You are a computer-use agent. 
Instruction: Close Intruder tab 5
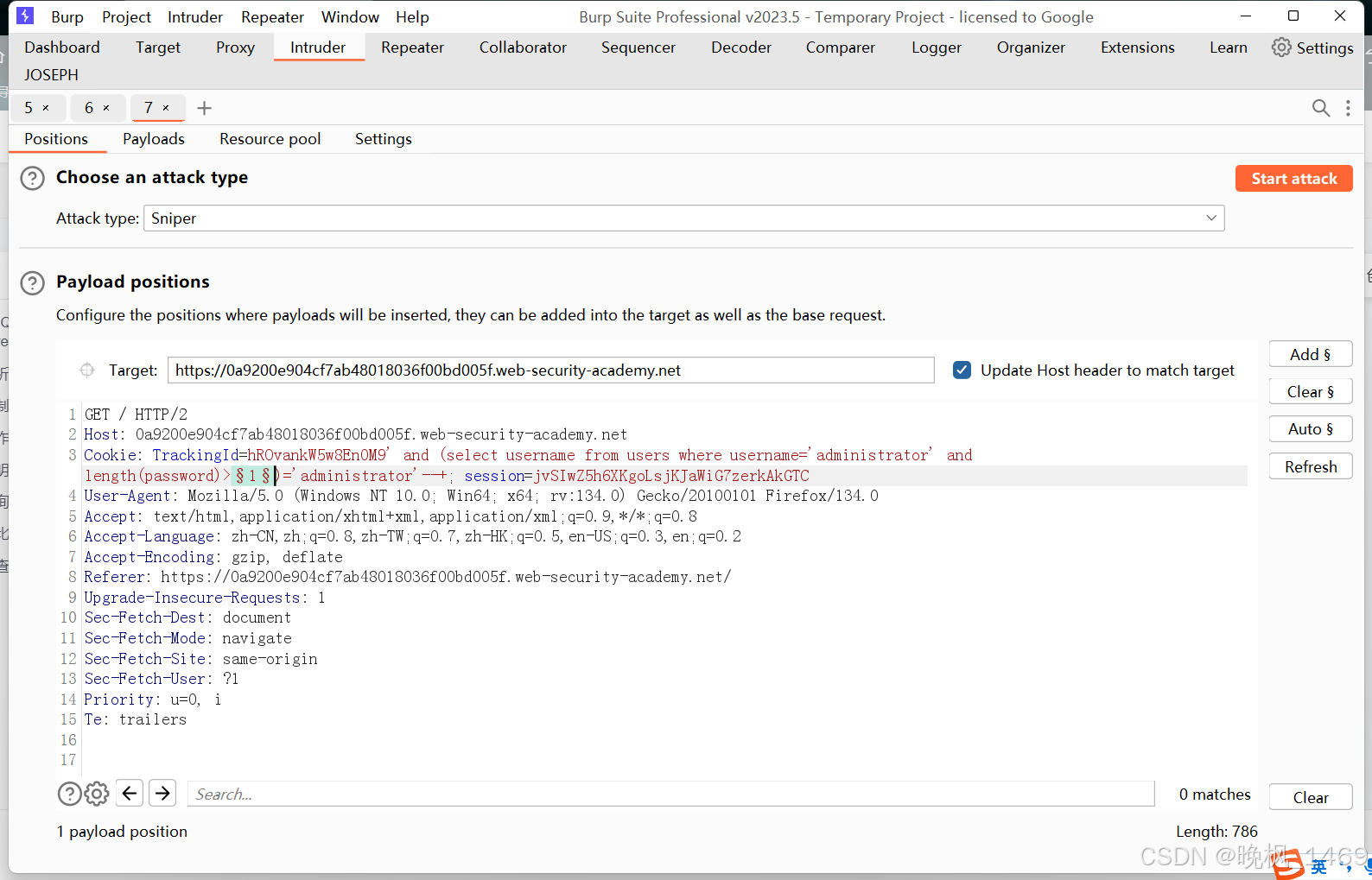tap(46, 108)
